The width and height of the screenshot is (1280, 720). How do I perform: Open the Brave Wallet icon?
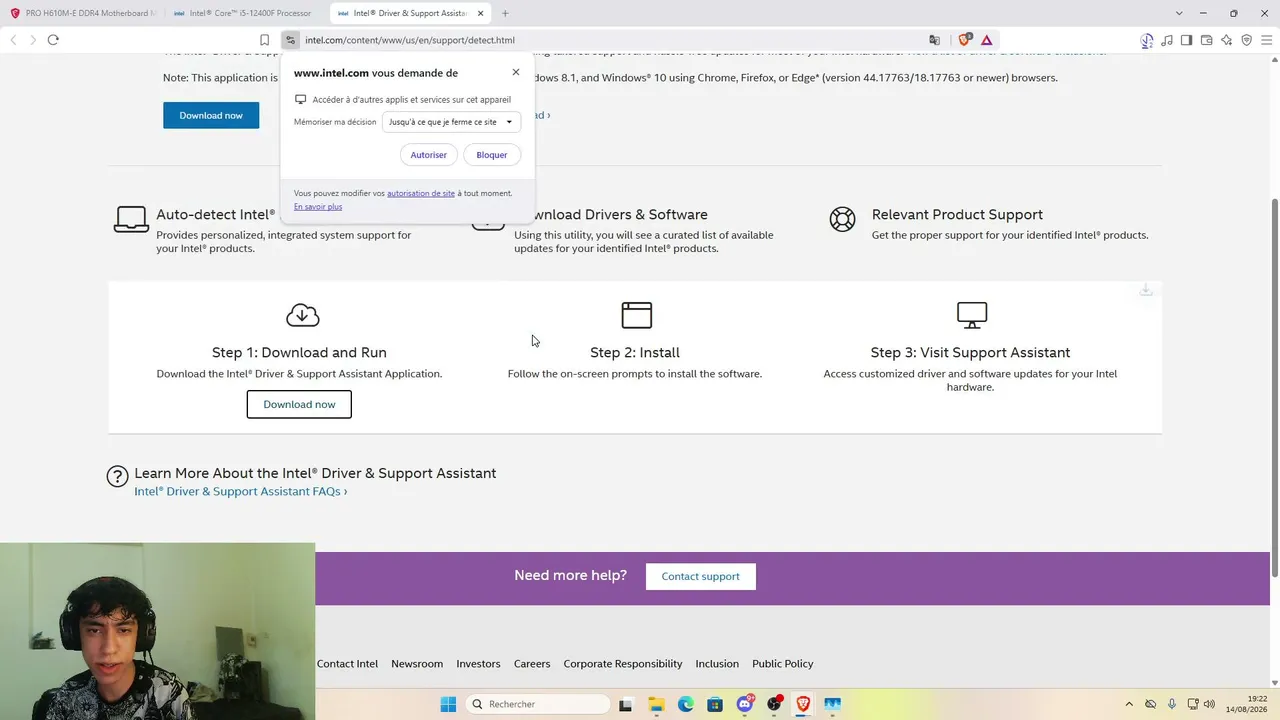tap(1207, 40)
